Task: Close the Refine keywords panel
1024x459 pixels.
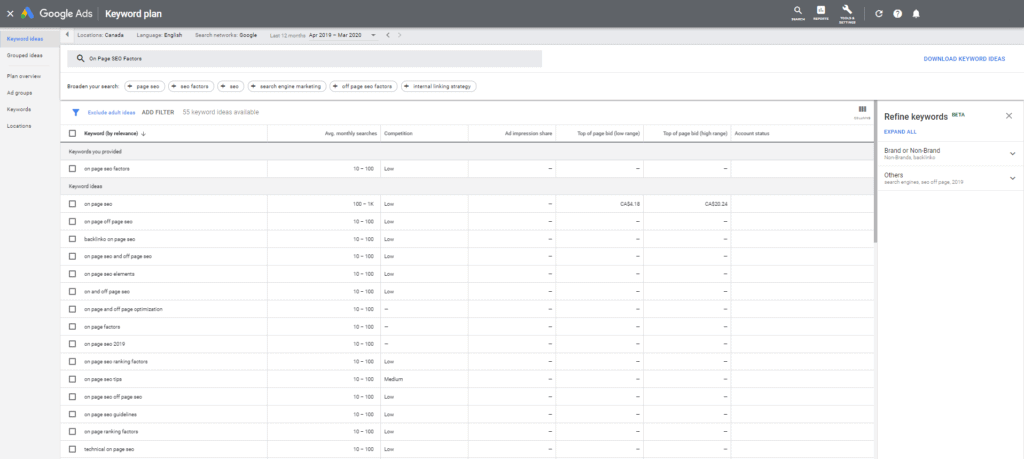Action: pyautogui.click(x=1009, y=116)
